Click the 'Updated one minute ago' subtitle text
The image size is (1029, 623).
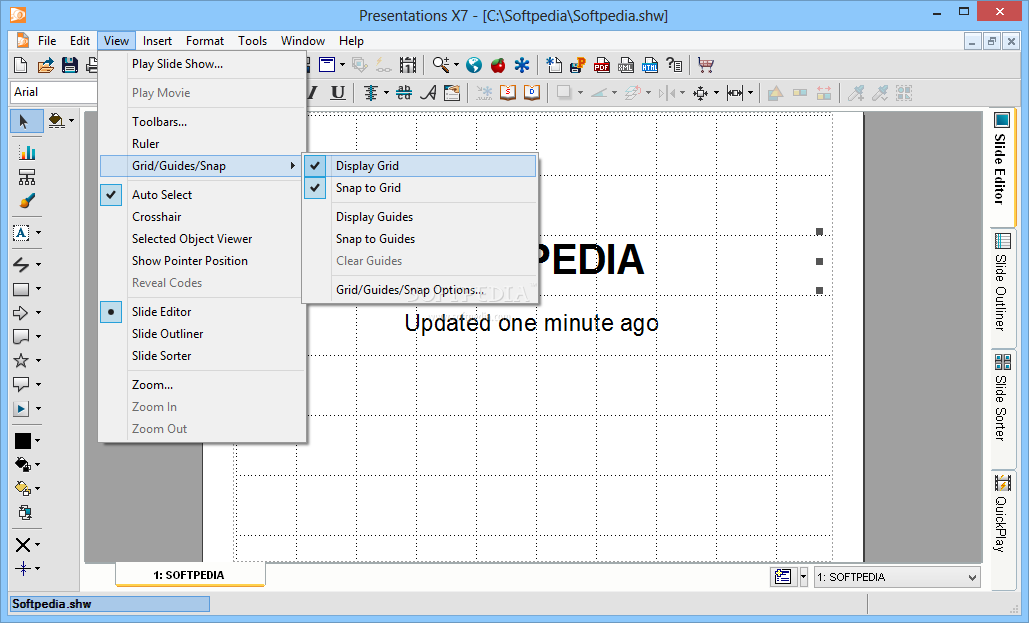click(x=532, y=324)
